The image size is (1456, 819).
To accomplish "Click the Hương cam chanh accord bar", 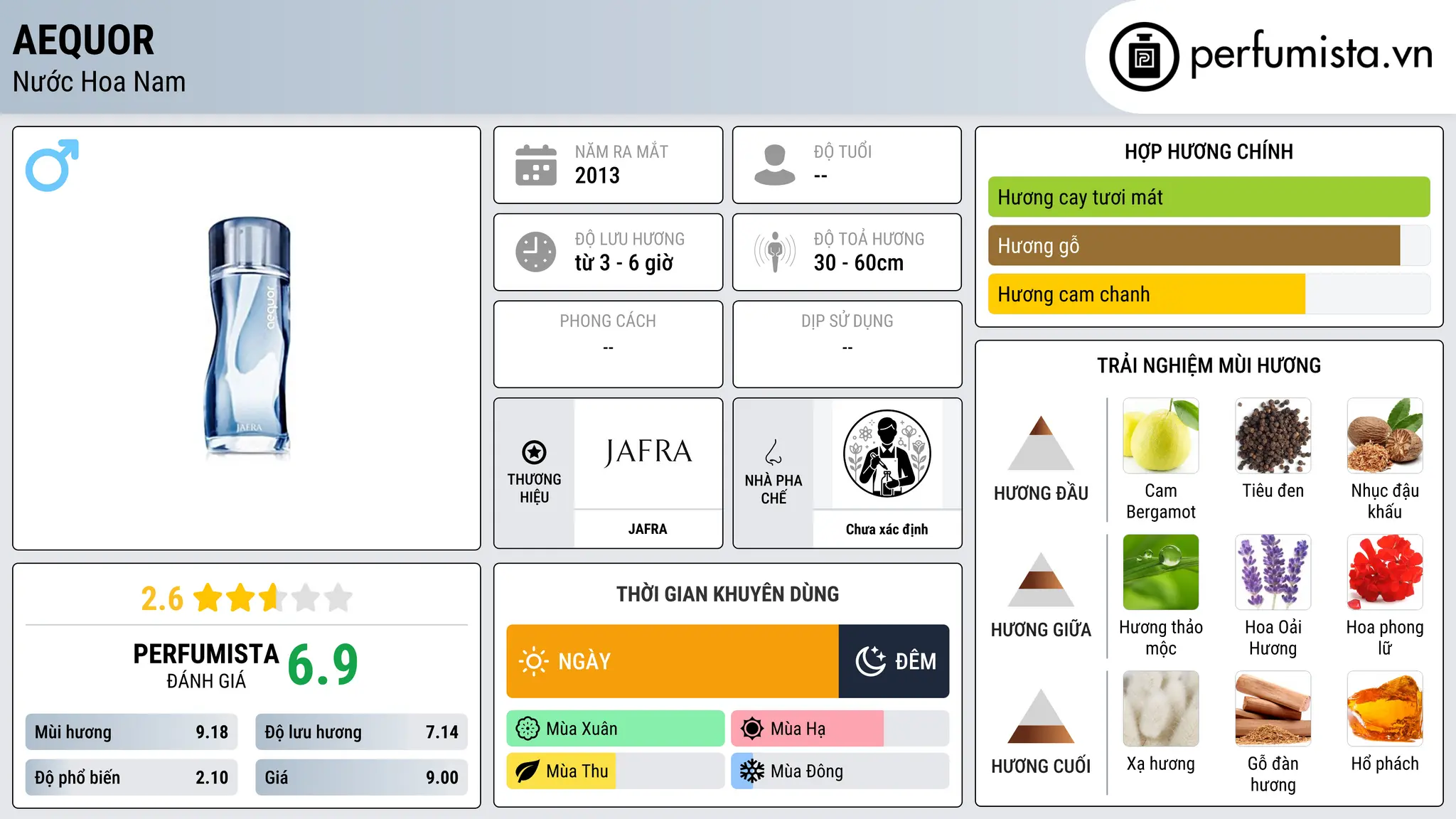I will click(x=1209, y=294).
